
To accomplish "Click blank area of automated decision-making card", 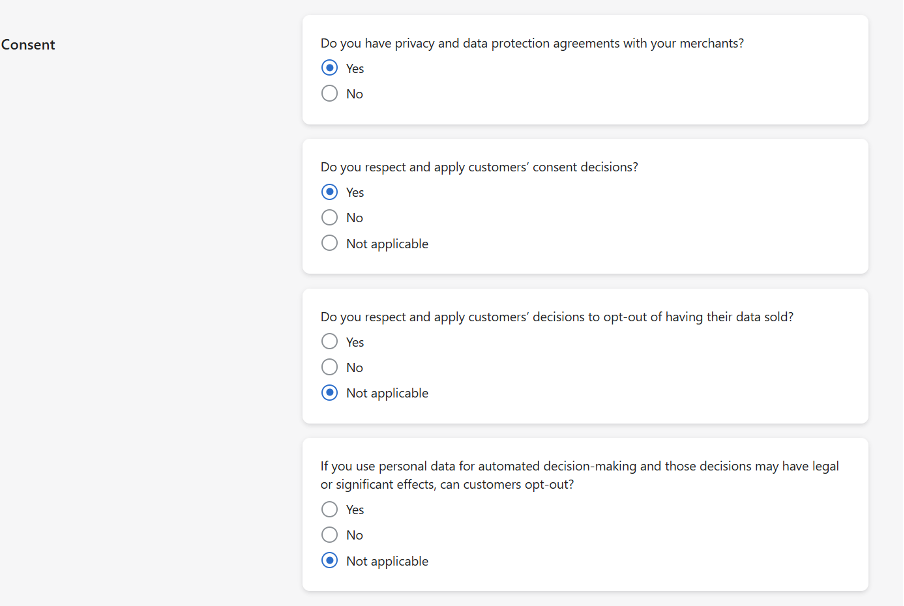I will 650,540.
